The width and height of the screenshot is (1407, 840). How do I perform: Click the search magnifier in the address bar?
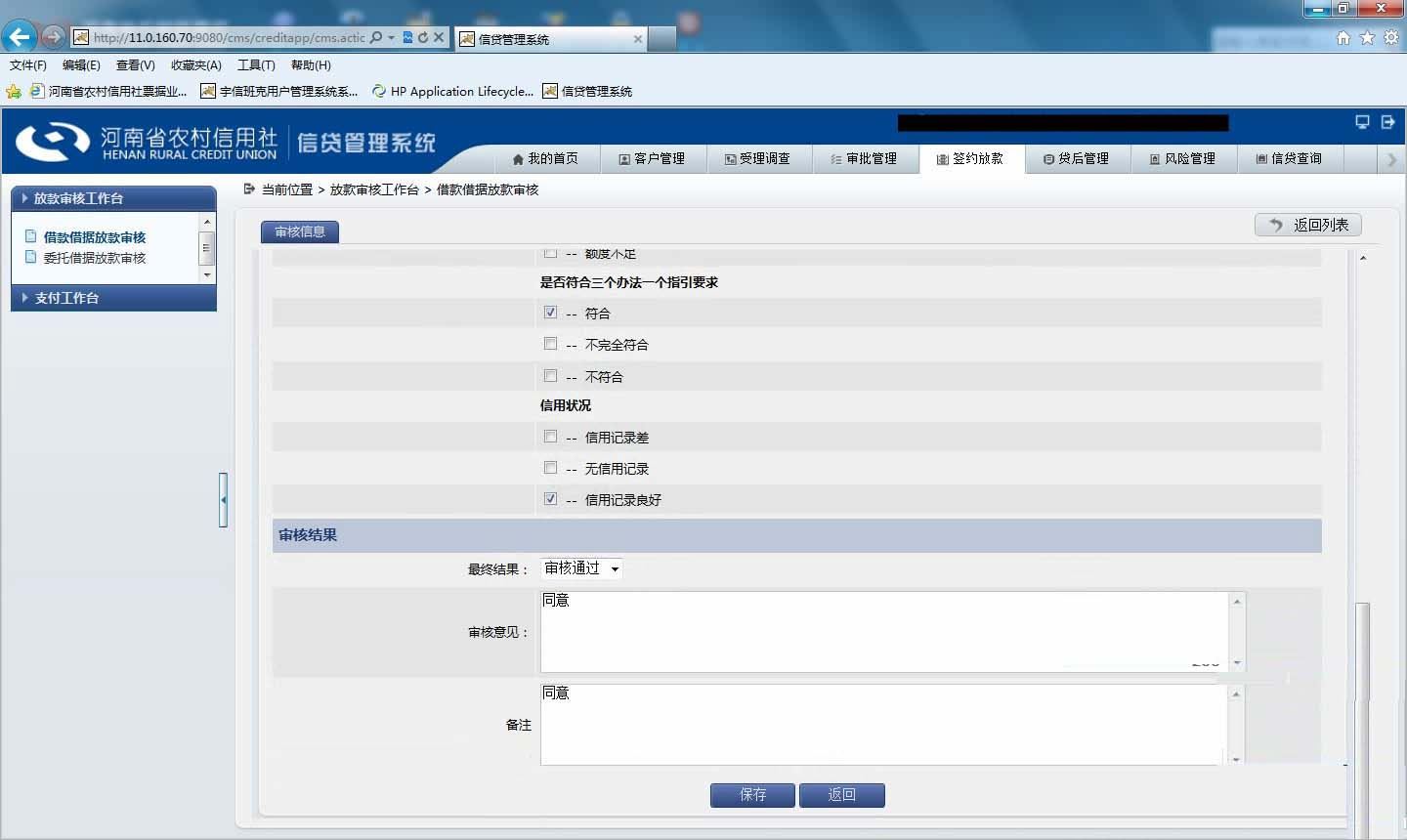tap(376, 37)
